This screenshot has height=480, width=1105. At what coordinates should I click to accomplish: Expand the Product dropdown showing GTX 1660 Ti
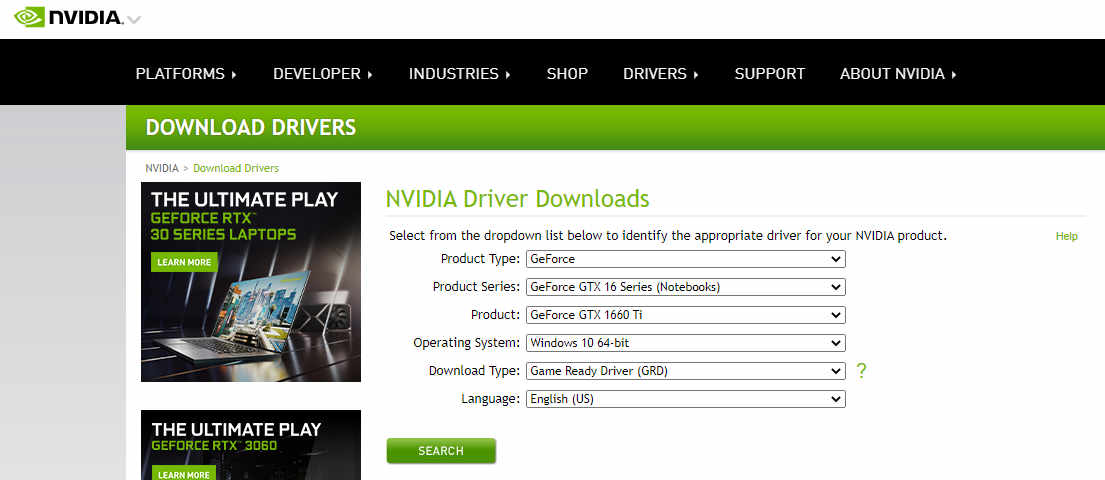(x=686, y=315)
